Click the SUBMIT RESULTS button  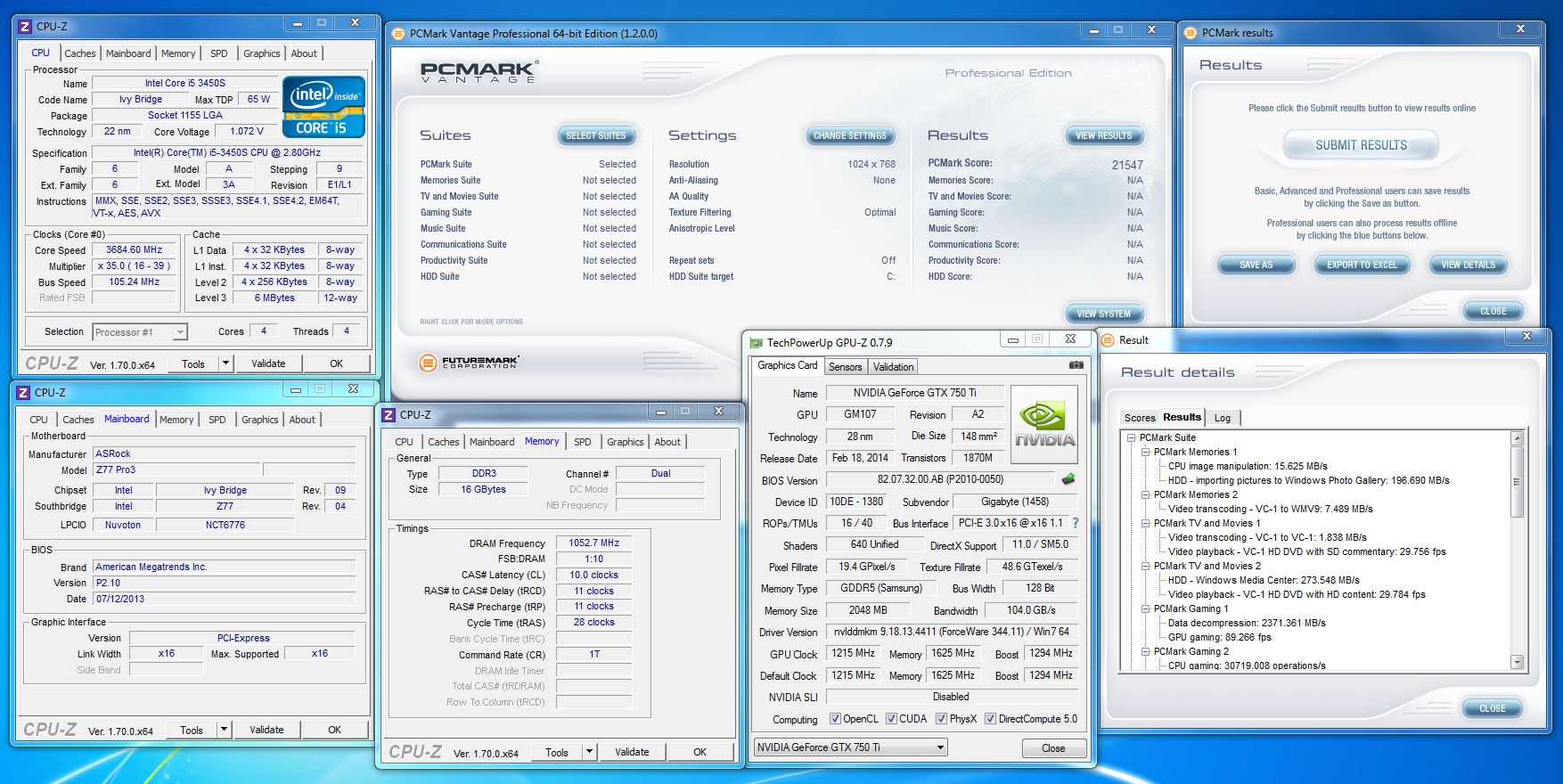(1361, 145)
